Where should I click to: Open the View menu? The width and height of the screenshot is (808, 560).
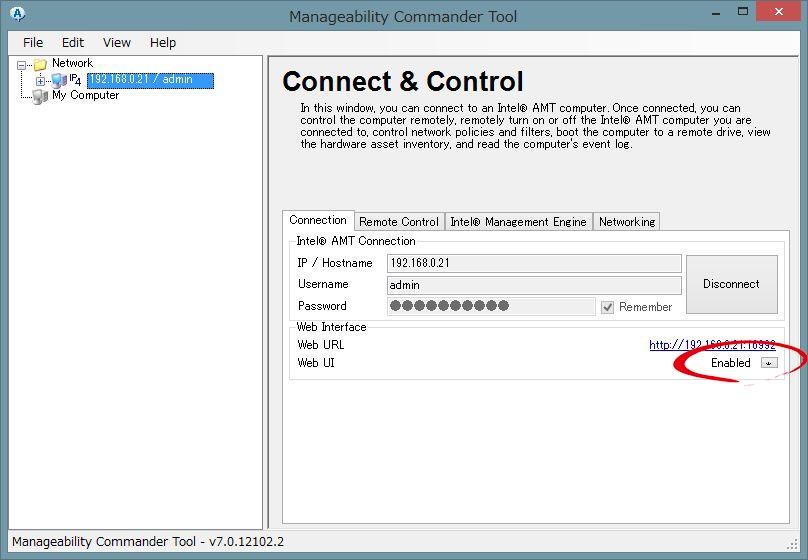[x=116, y=43]
